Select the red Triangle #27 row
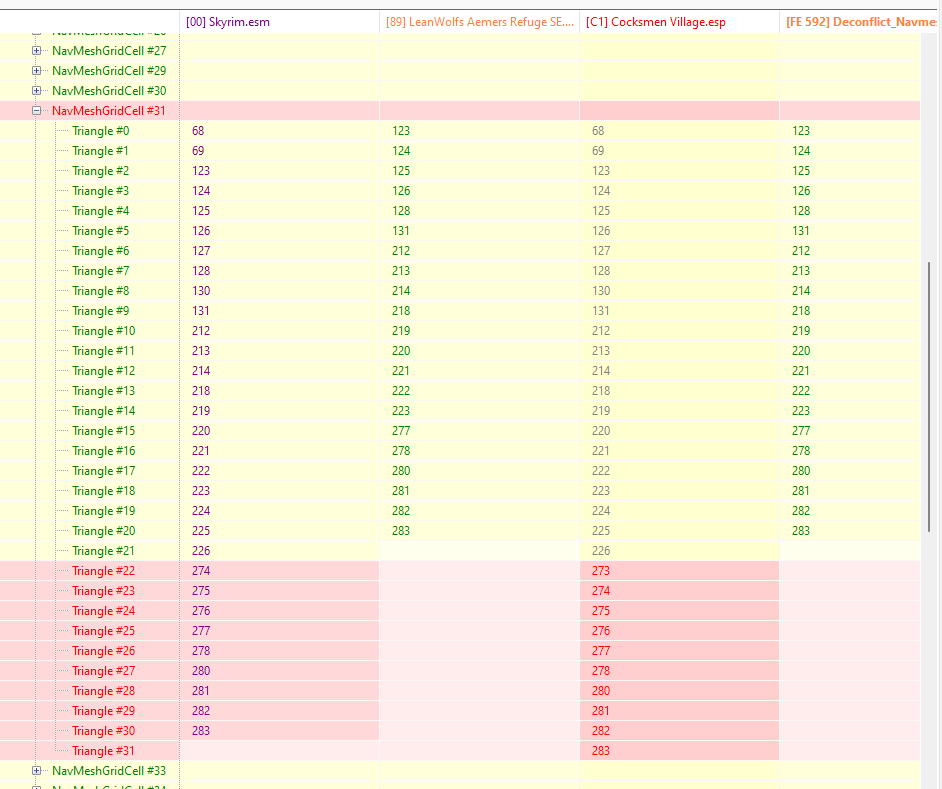Image resolution: width=942 pixels, height=789 pixels. click(460, 671)
